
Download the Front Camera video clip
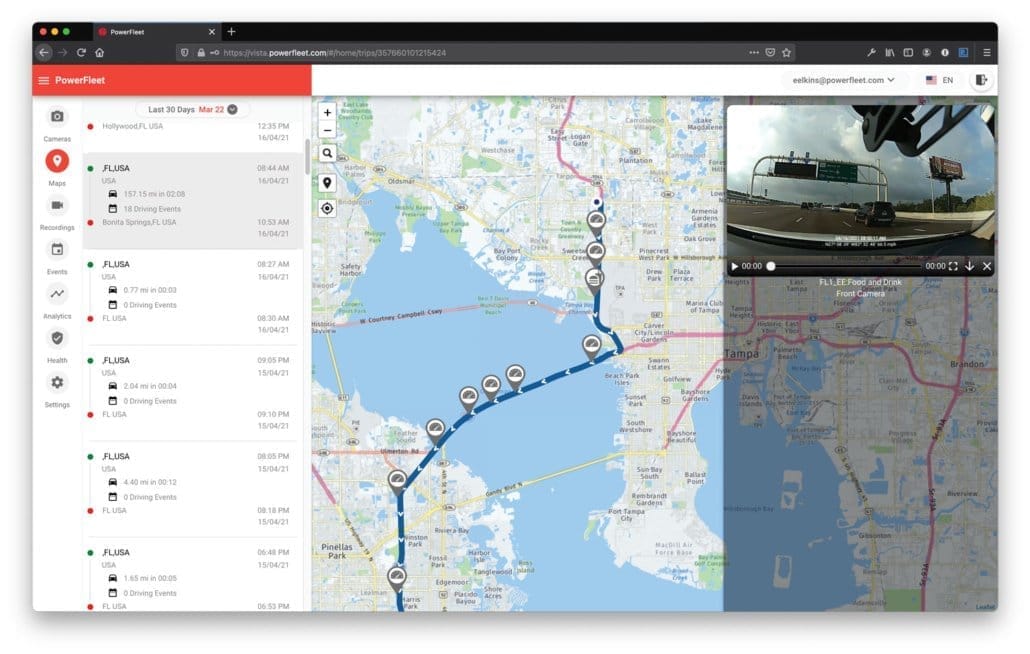pos(968,266)
